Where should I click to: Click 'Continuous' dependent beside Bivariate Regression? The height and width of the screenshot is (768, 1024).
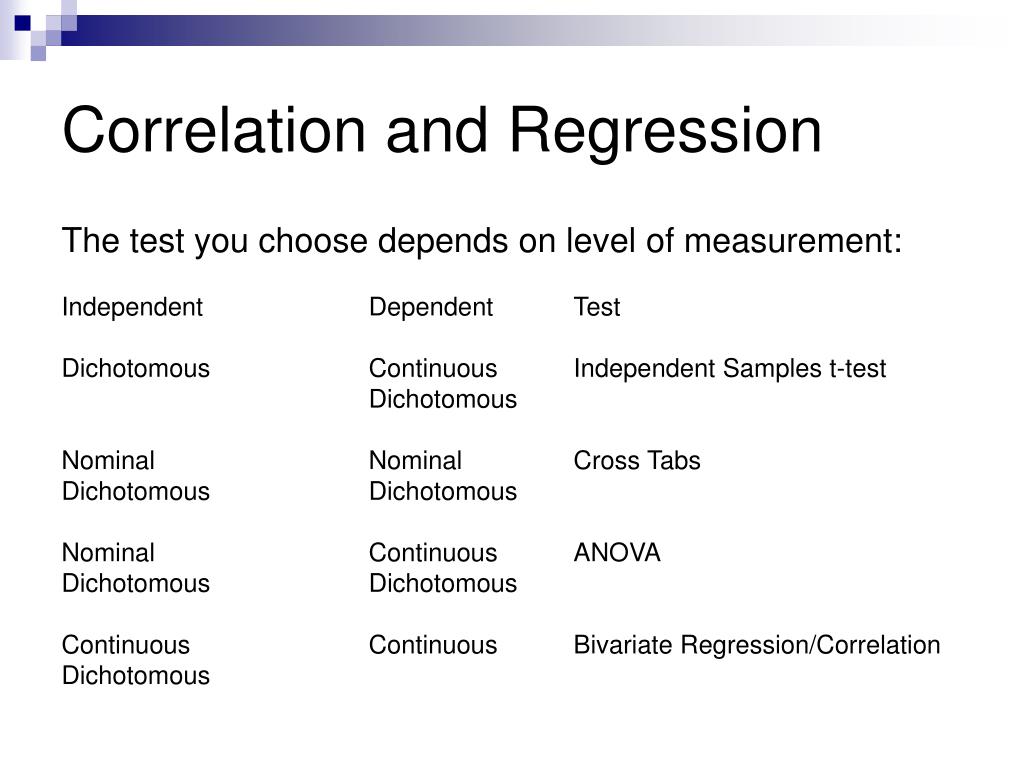click(433, 645)
